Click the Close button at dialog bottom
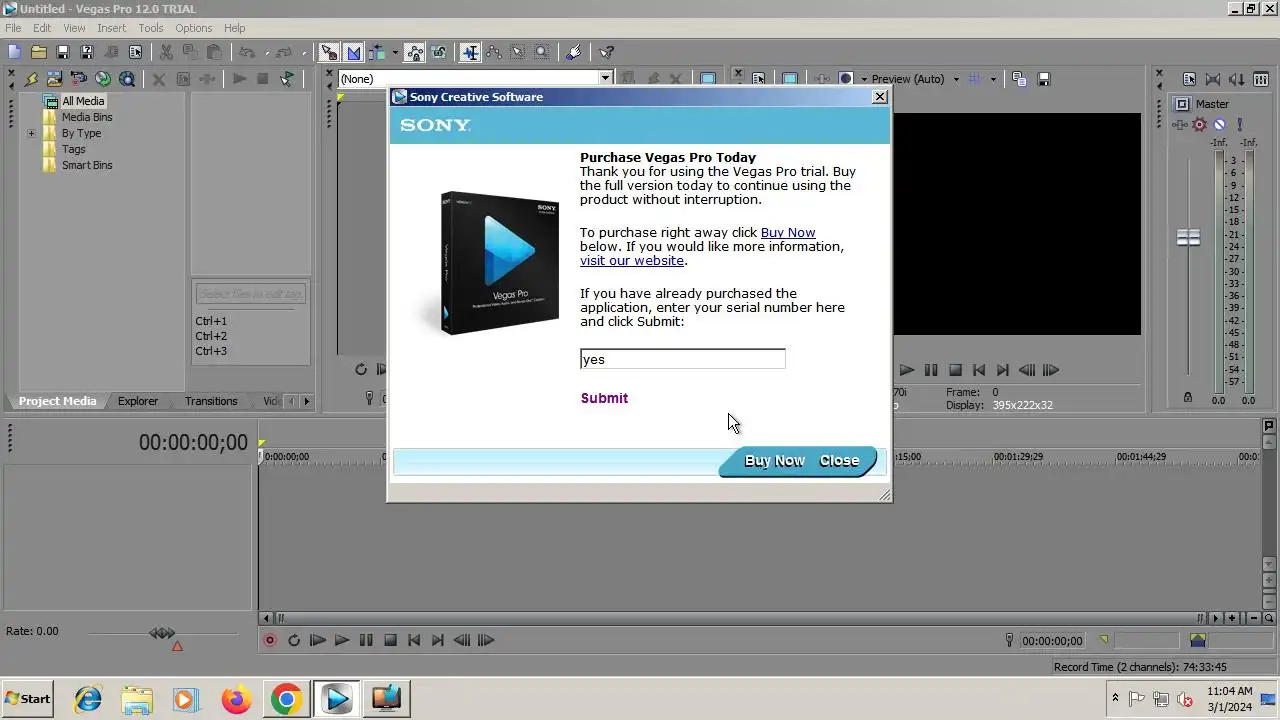The image size is (1280, 720). [839, 461]
